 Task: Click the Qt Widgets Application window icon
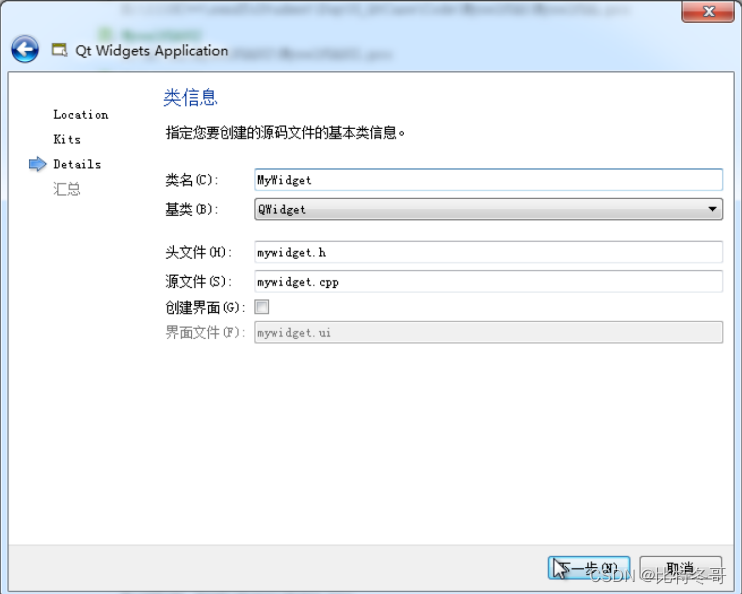60,50
